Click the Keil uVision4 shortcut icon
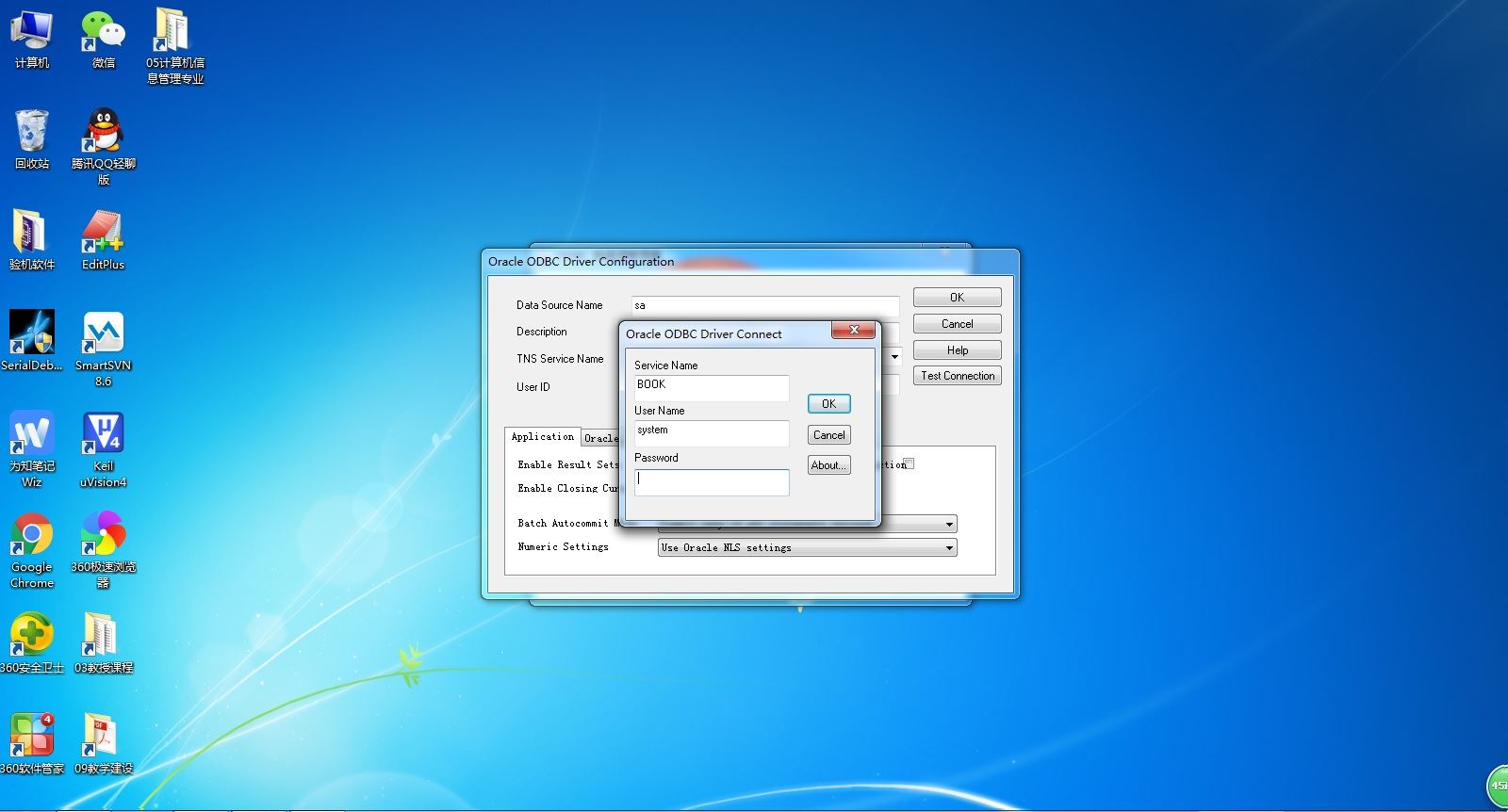 tap(104, 449)
